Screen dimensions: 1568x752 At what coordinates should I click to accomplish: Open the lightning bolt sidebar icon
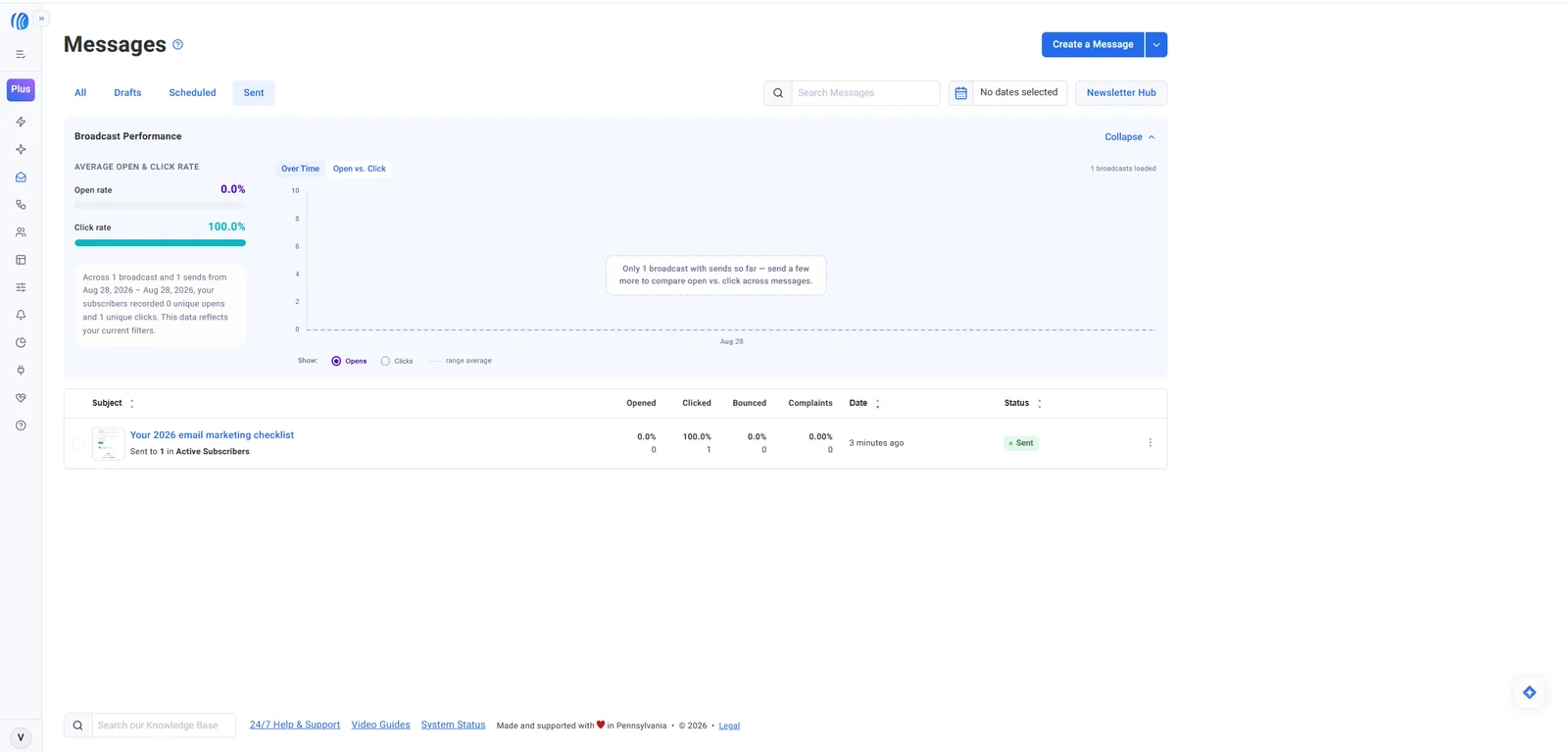[x=21, y=123]
